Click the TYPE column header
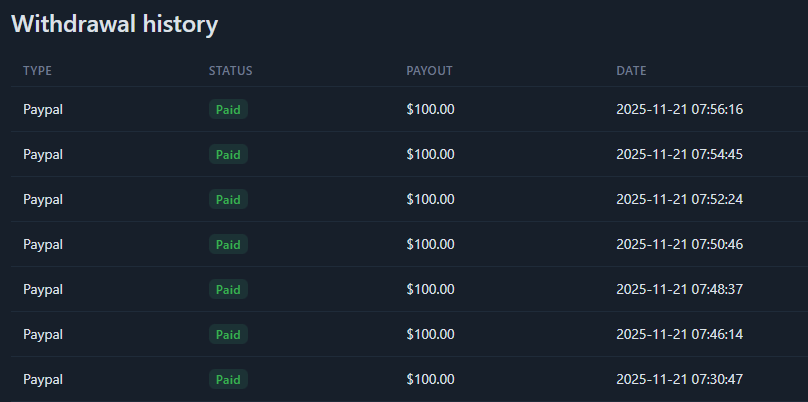This screenshot has width=808, height=402. 37,71
